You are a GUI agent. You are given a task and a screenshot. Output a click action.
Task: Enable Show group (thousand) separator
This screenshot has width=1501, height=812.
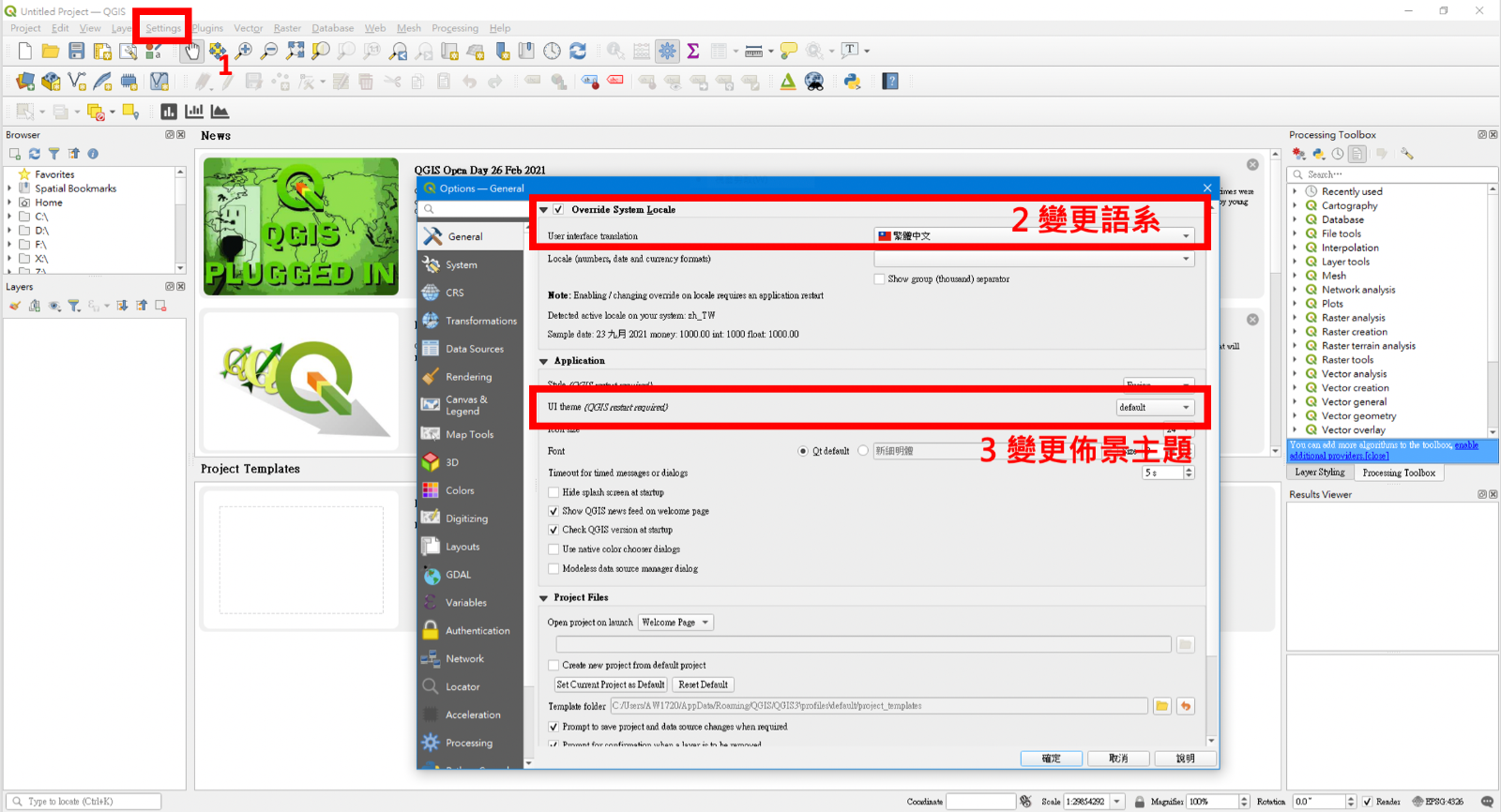879,279
